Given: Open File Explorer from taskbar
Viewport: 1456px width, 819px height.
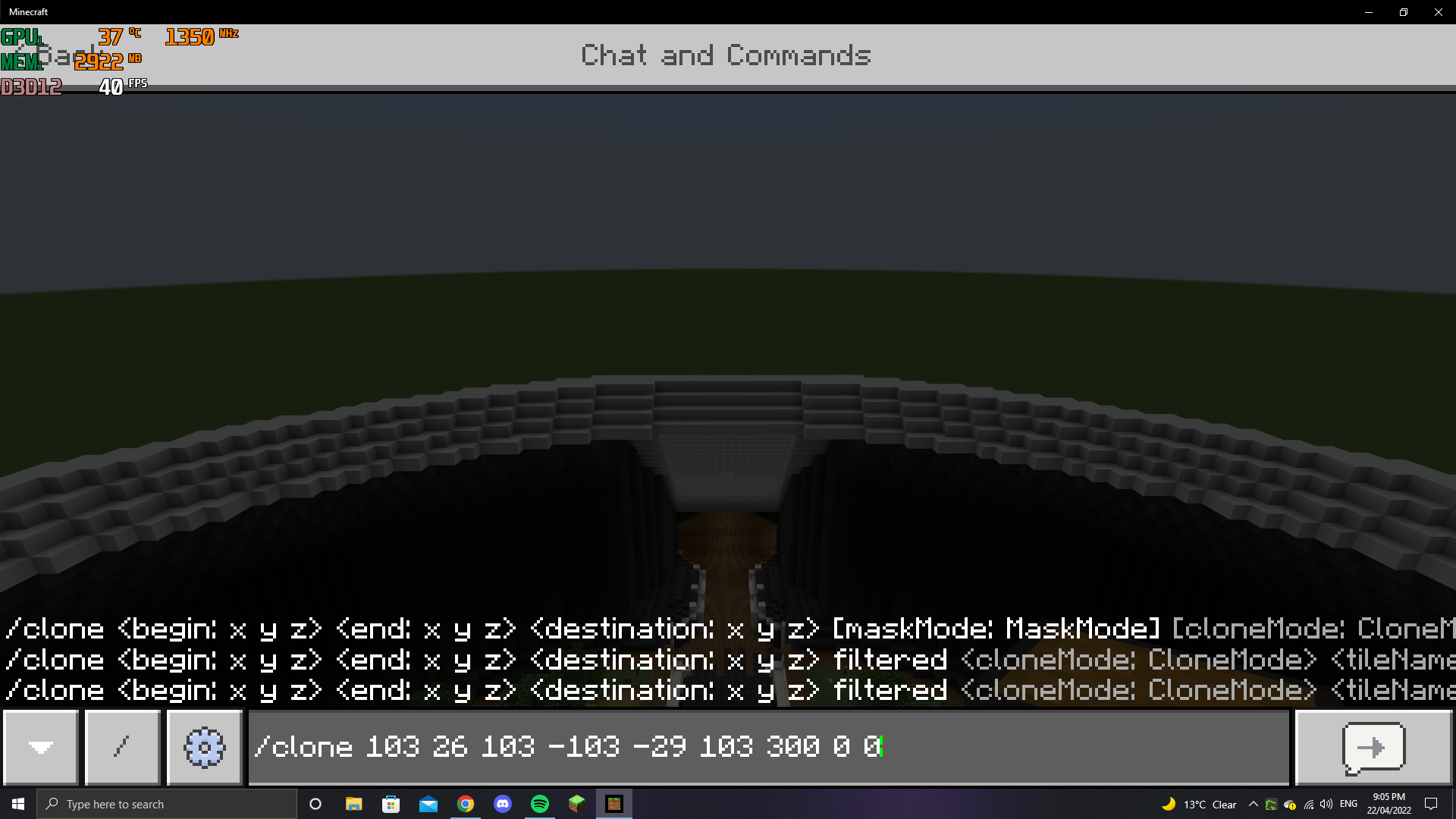Looking at the screenshot, I should [353, 804].
